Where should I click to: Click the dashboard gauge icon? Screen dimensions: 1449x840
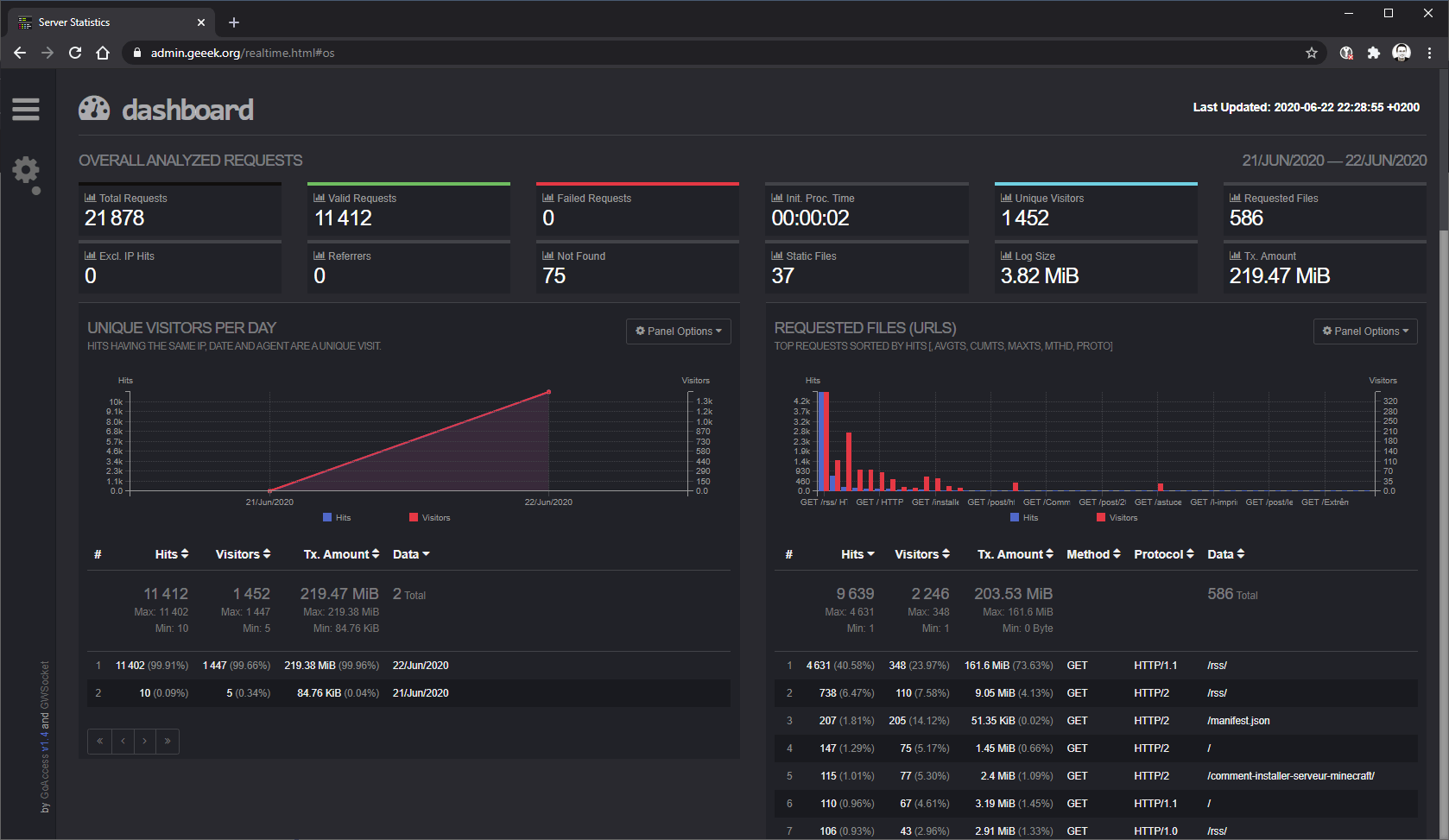94,109
